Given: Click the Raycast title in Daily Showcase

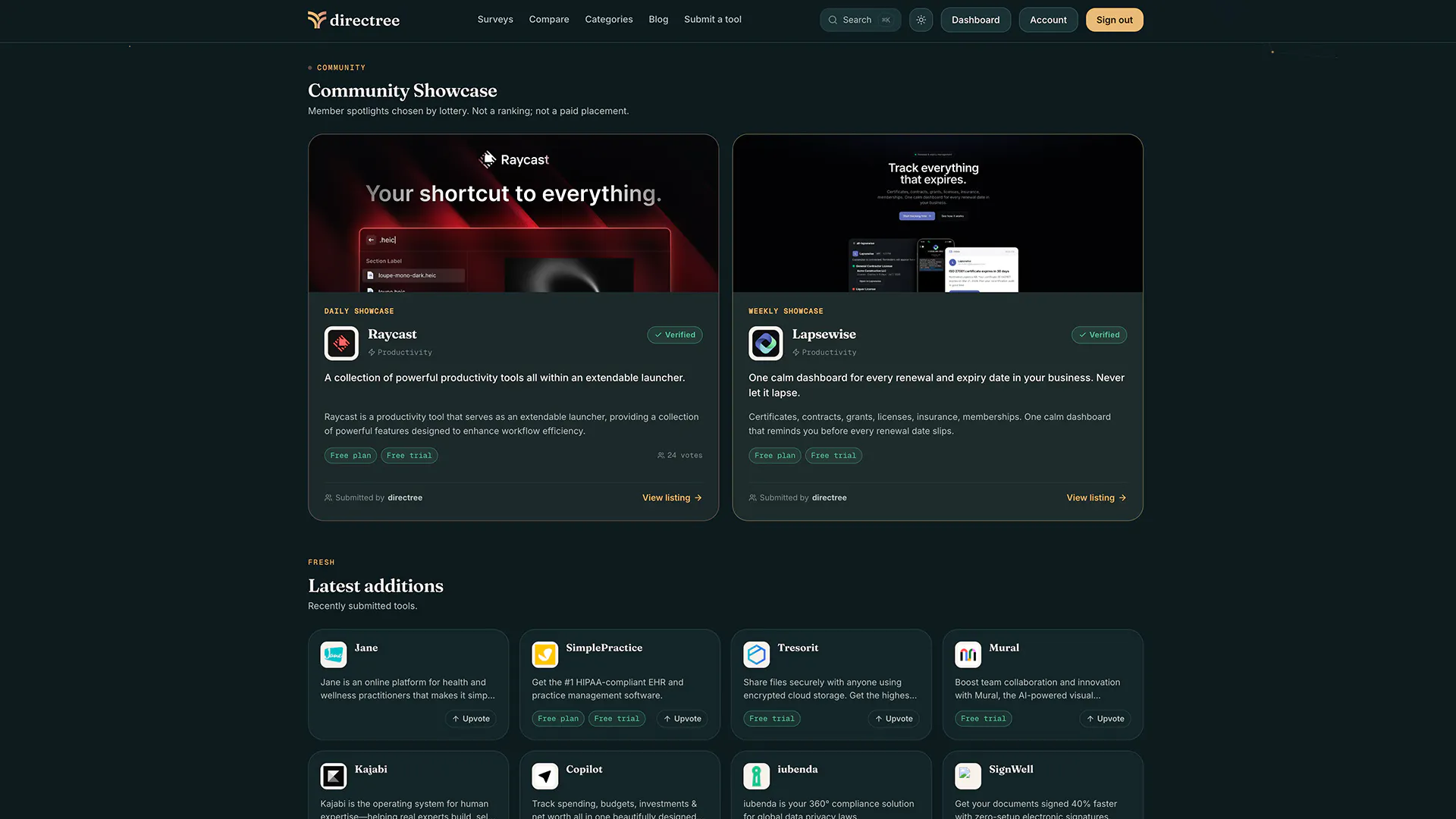Looking at the screenshot, I should (x=392, y=334).
